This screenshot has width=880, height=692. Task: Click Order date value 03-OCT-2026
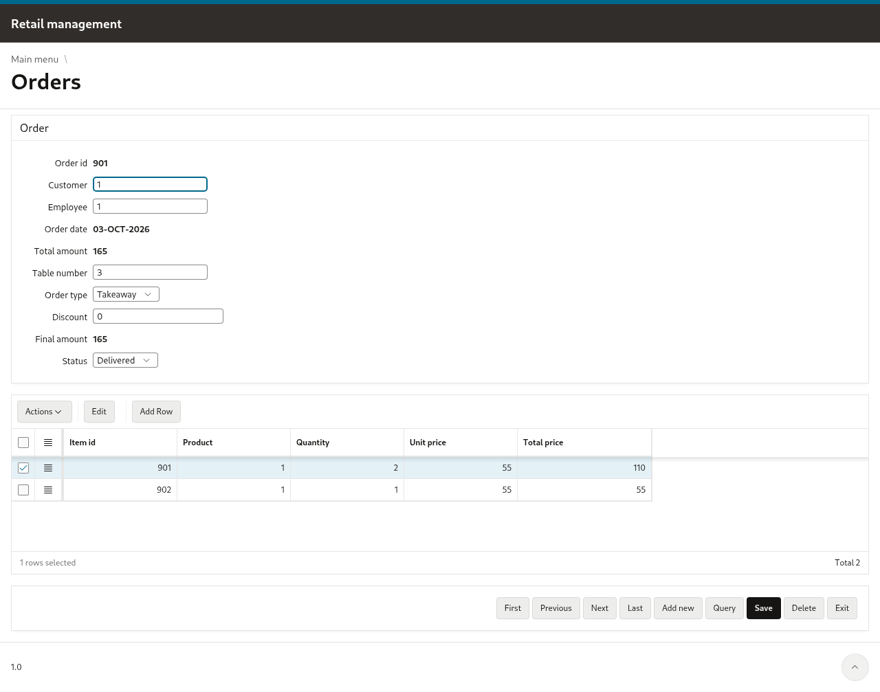pyautogui.click(x=121, y=229)
